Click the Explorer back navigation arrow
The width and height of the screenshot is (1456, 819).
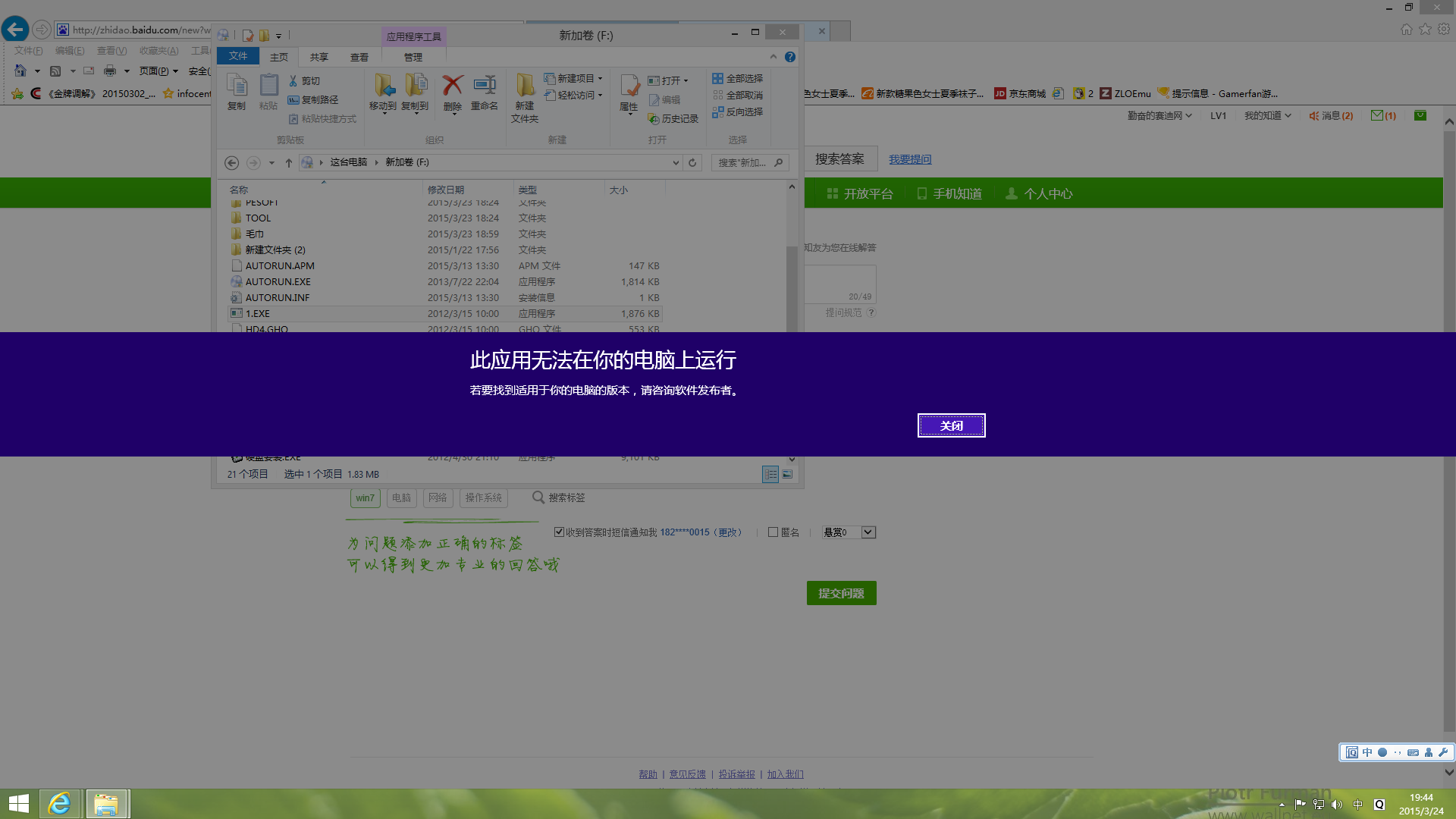pyautogui.click(x=232, y=163)
